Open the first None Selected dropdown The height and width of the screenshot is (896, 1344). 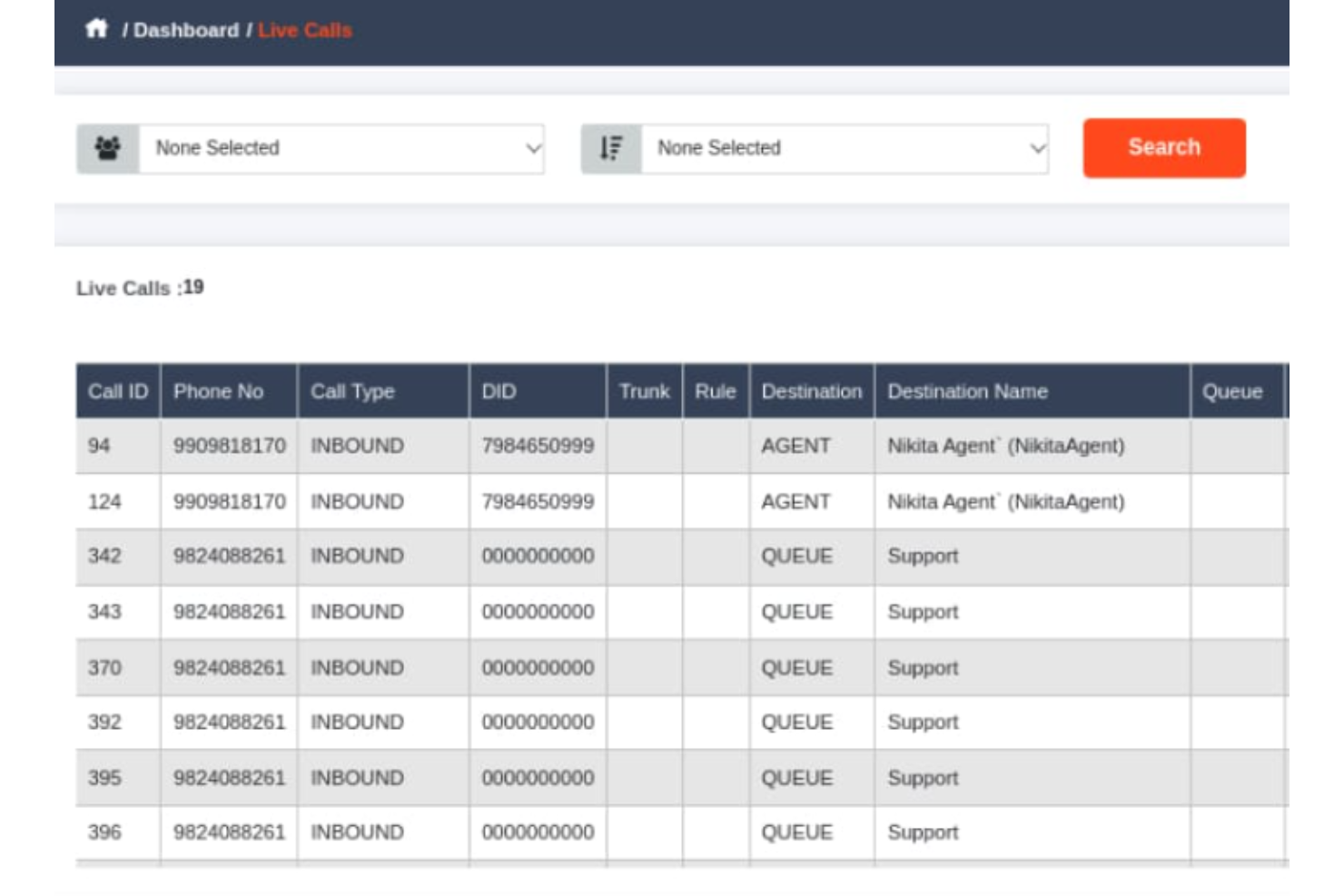(x=341, y=148)
